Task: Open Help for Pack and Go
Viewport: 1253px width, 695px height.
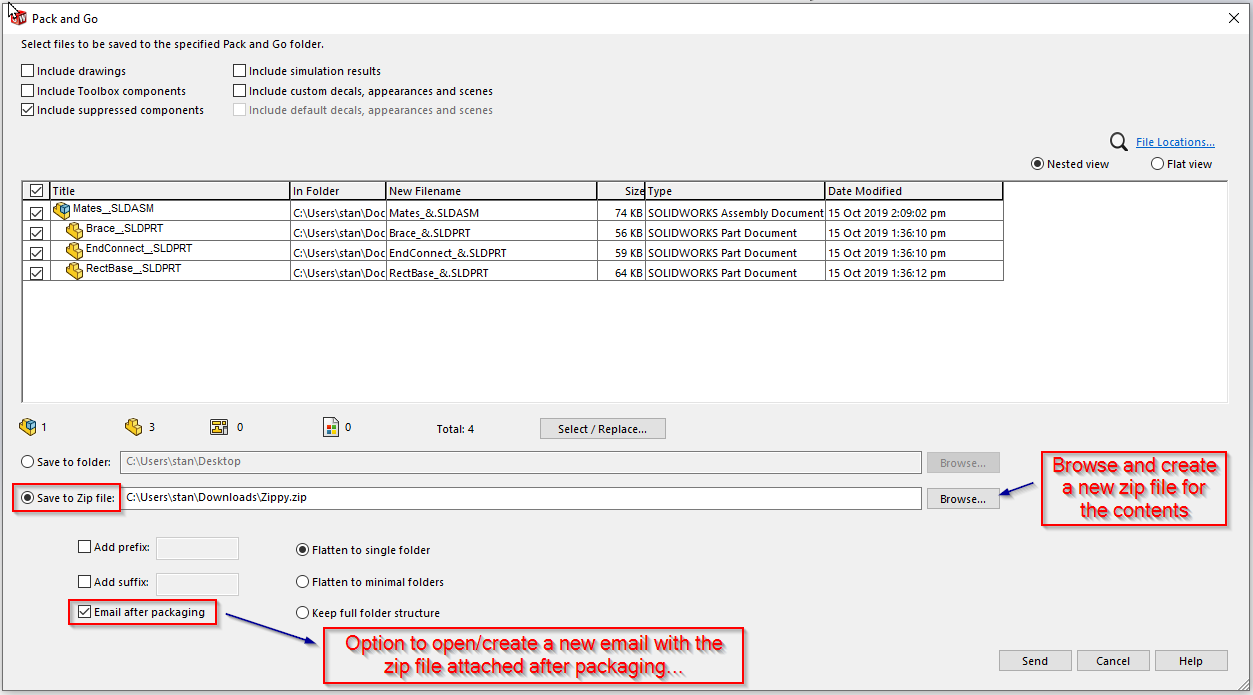Action: (1191, 661)
